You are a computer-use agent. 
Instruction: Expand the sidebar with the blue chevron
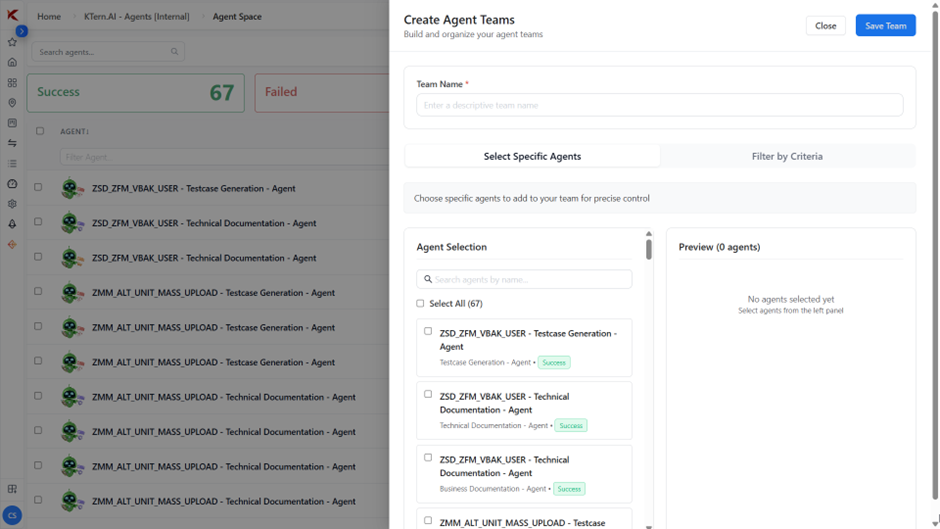coord(21,31)
